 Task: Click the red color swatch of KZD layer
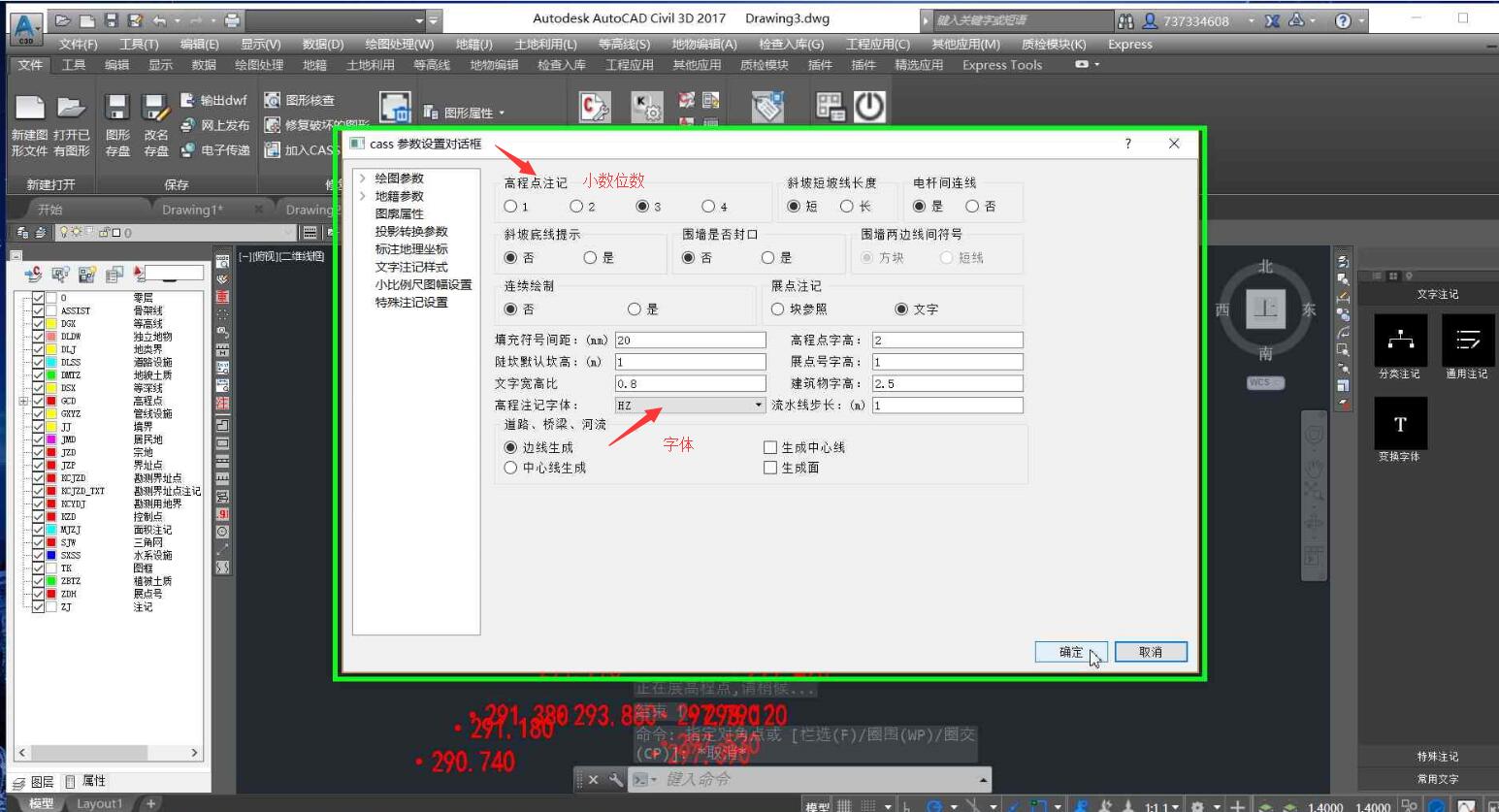pyautogui.click(x=51, y=516)
